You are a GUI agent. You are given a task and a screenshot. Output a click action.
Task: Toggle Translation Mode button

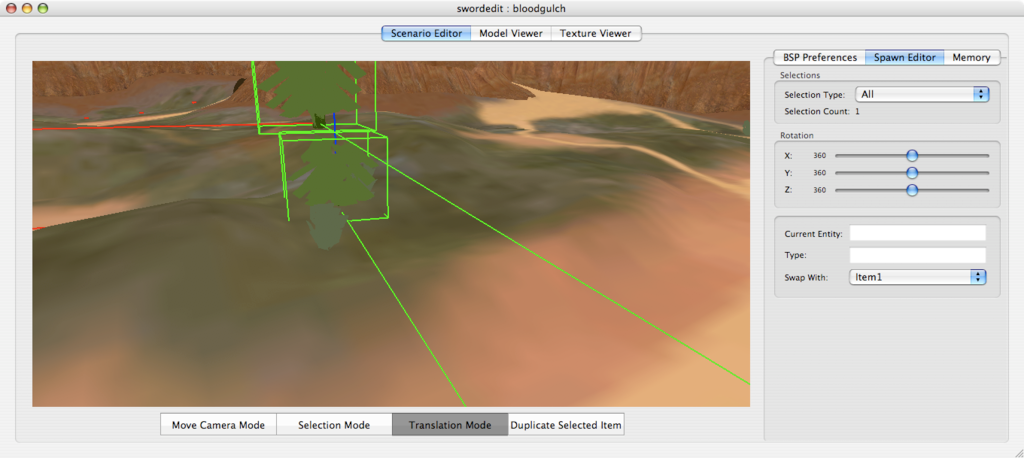pos(450,425)
